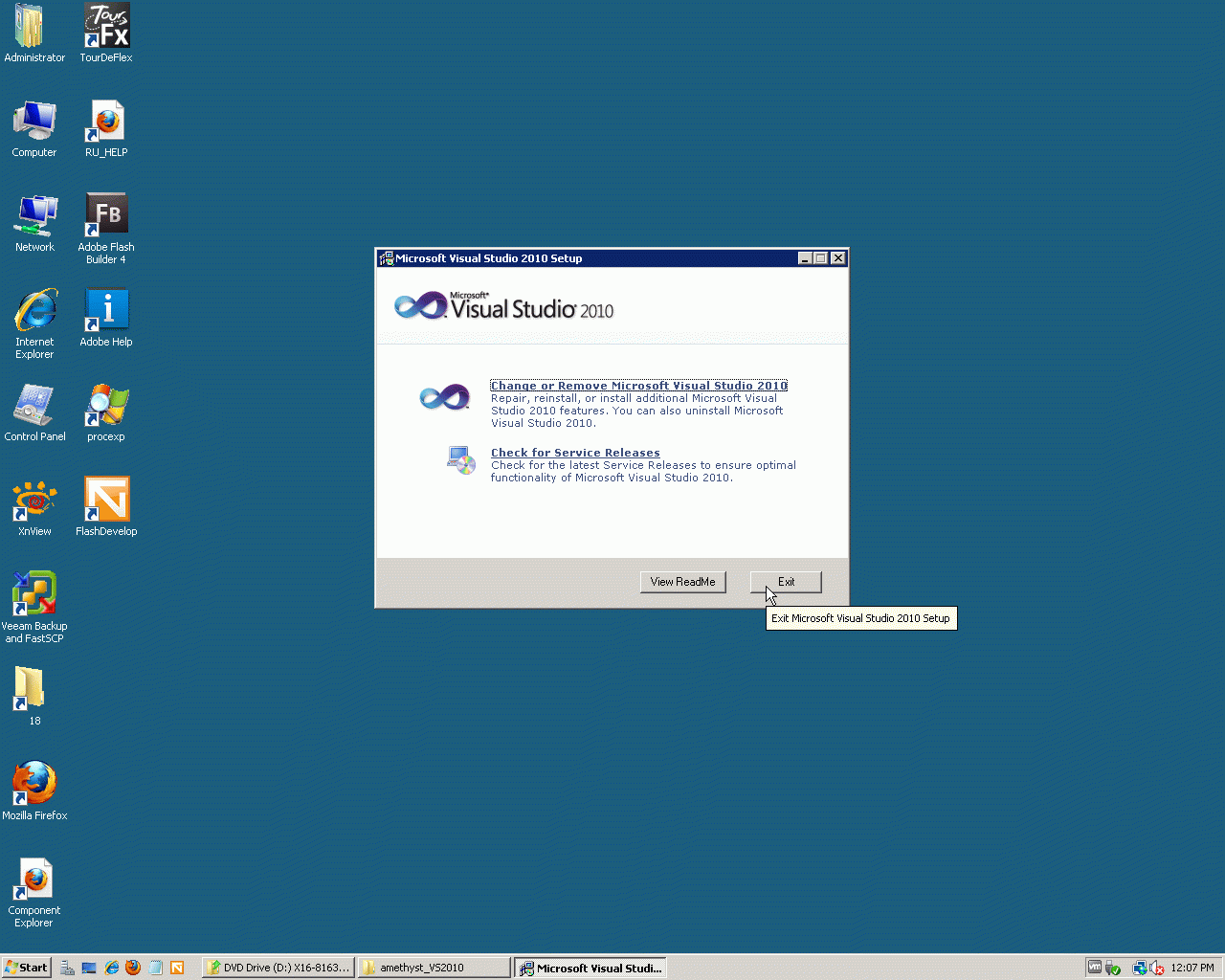Viewport: 1225px width, 980px height.
Task: Select the Adobe Help desktop shortcut
Action: [106, 318]
